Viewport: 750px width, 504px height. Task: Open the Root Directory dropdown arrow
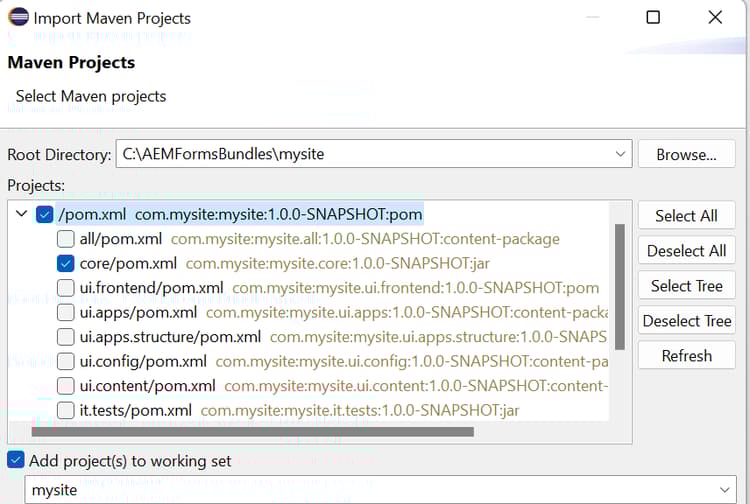(620, 154)
